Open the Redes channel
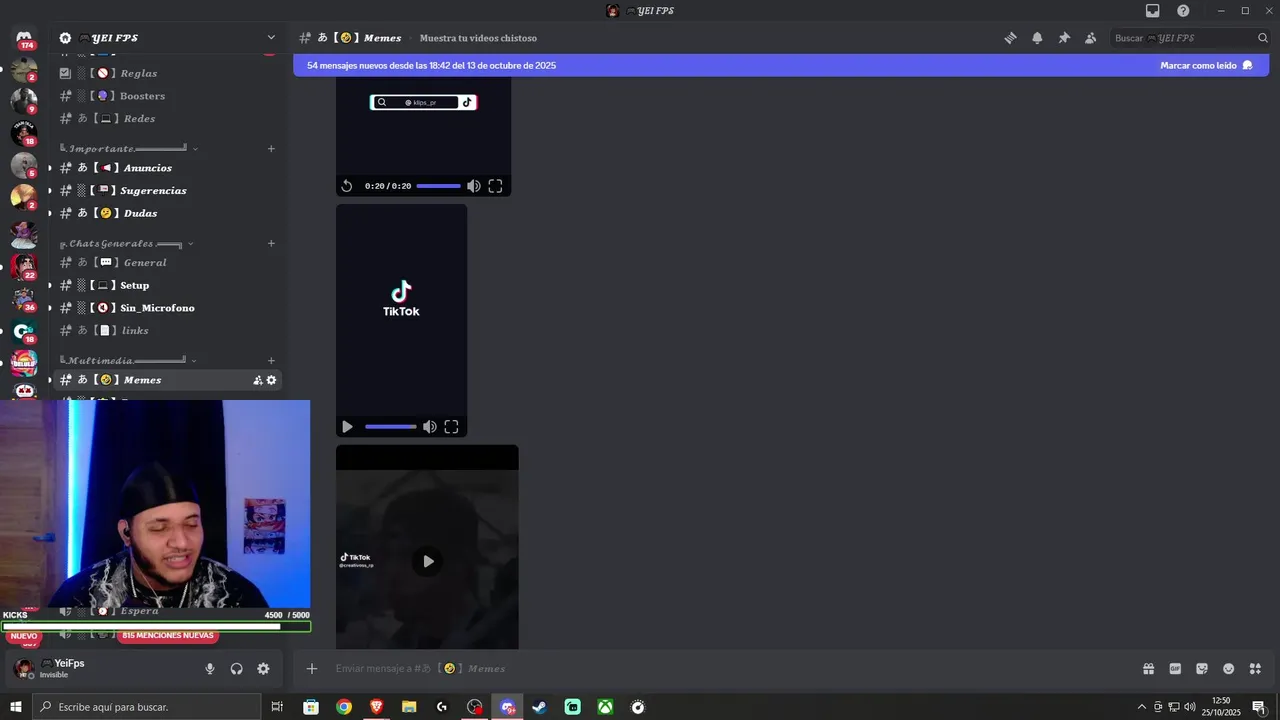Viewport: 1280px width, 720px height. point(168,118)
